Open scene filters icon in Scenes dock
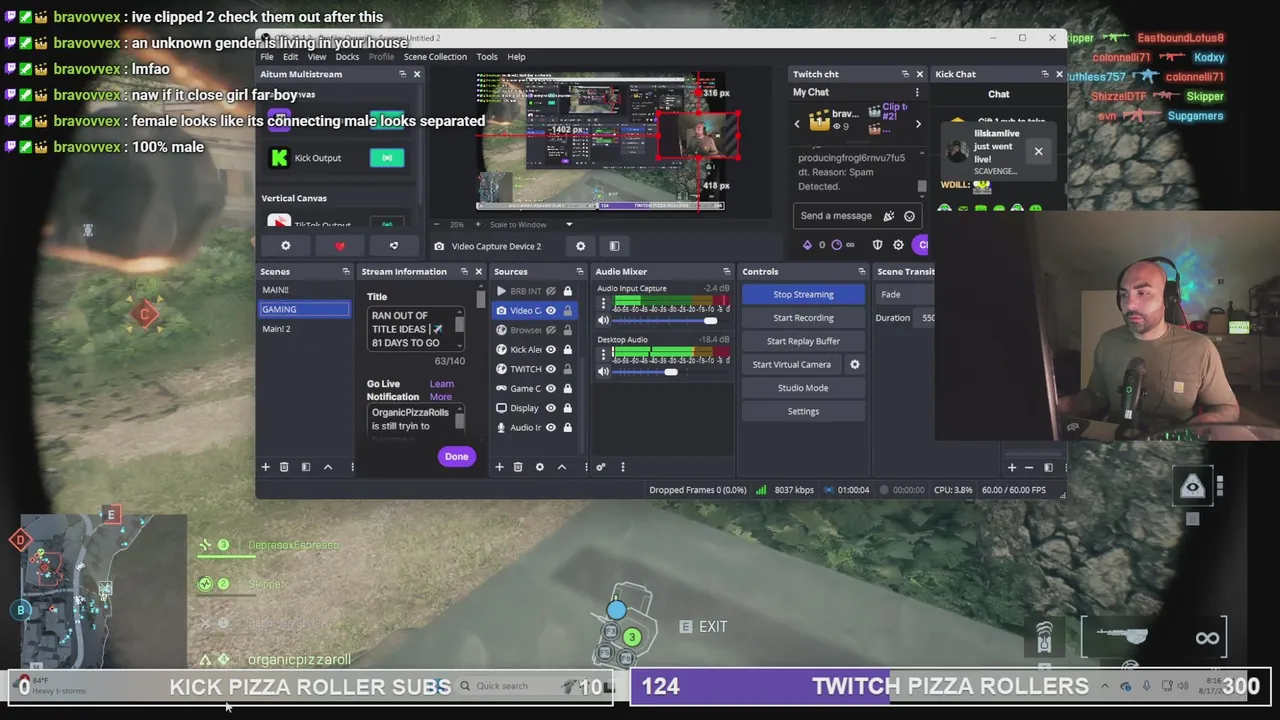 (x=306, y=467)
